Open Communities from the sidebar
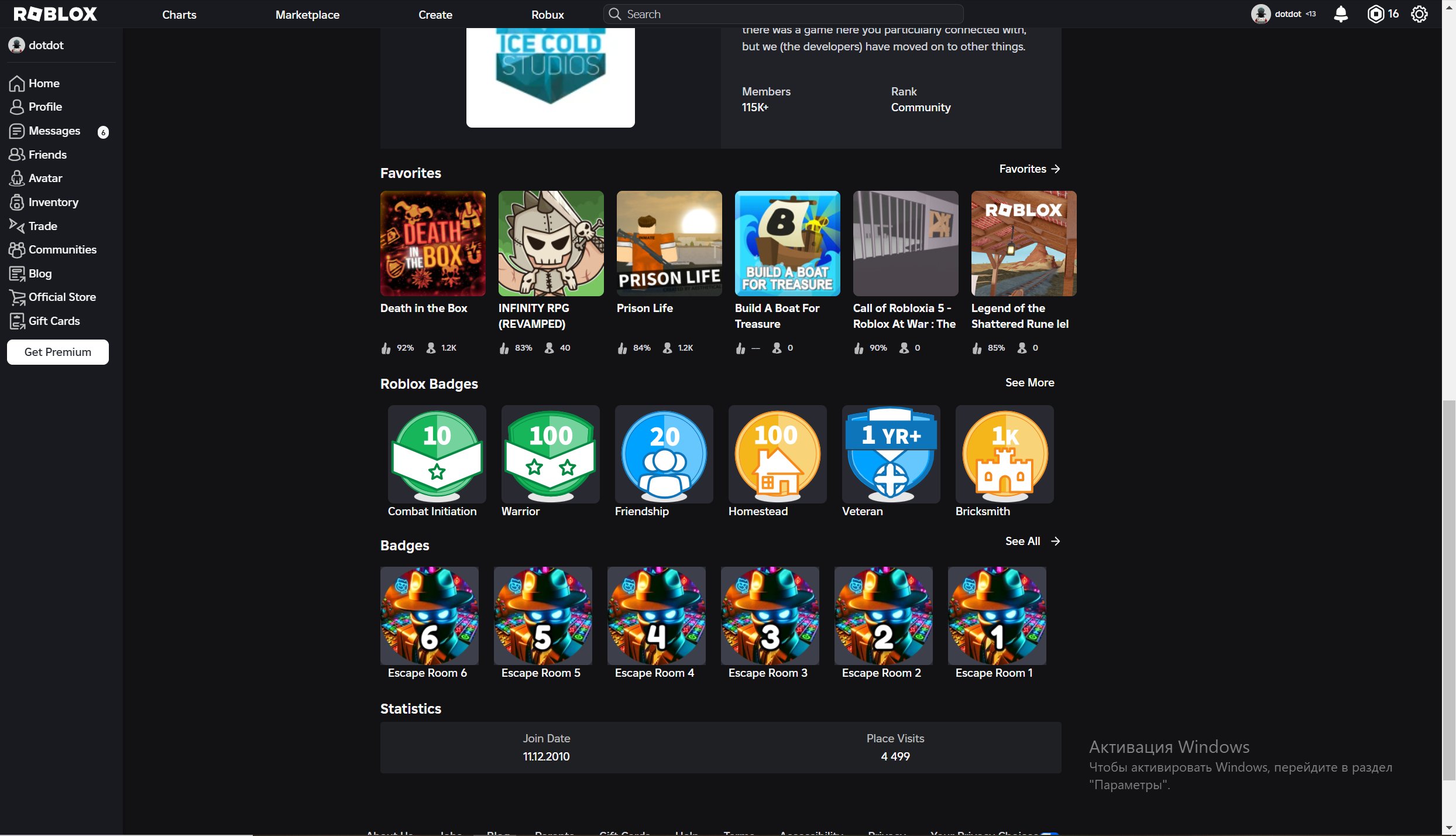This screenshot has height=836, width=1456. pos(53,249)
